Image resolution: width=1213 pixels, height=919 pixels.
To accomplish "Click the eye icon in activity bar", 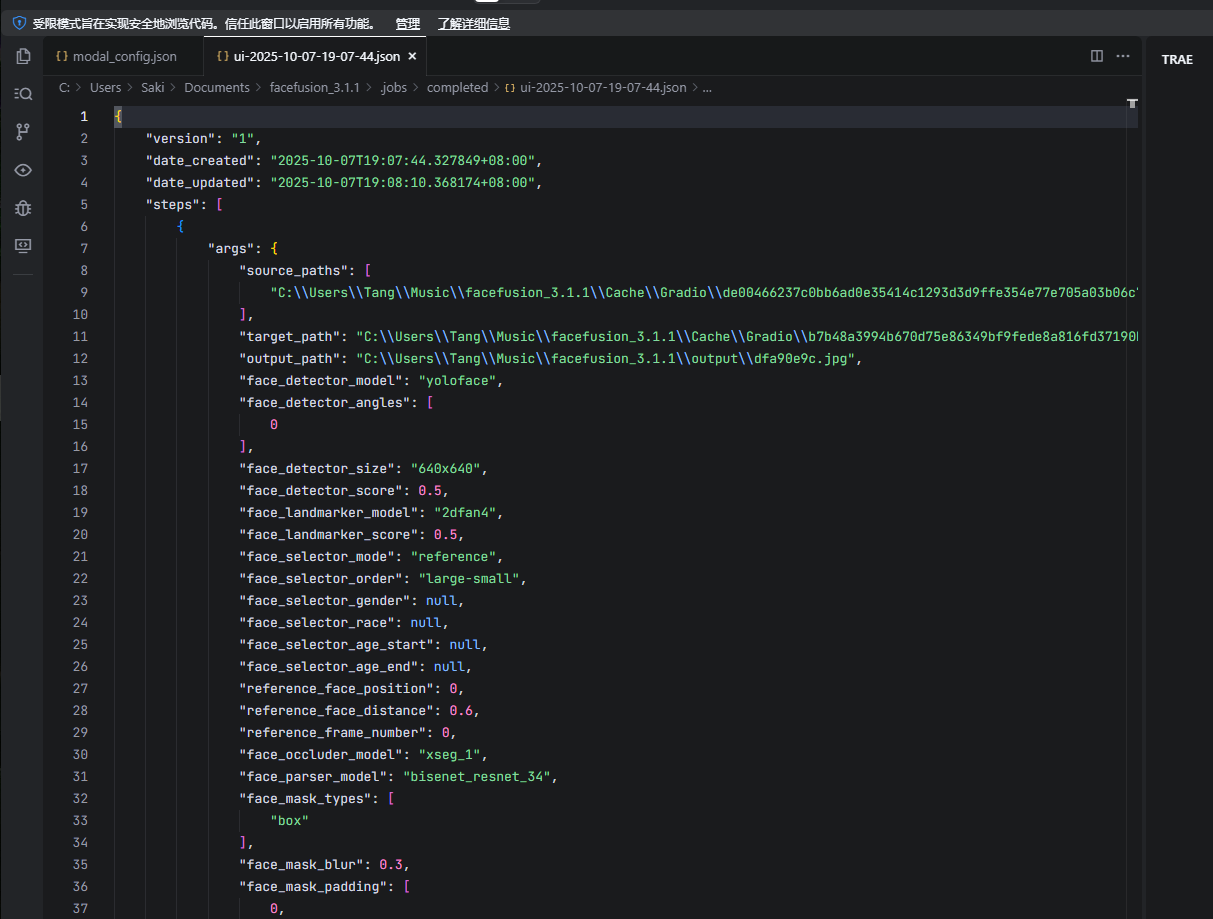I will pyautogui.click(x=23, y=170).
